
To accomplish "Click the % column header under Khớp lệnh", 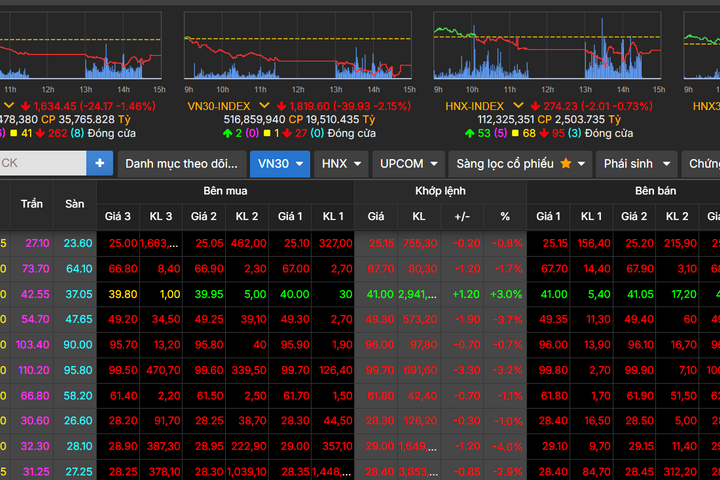I will coord(505,216).
